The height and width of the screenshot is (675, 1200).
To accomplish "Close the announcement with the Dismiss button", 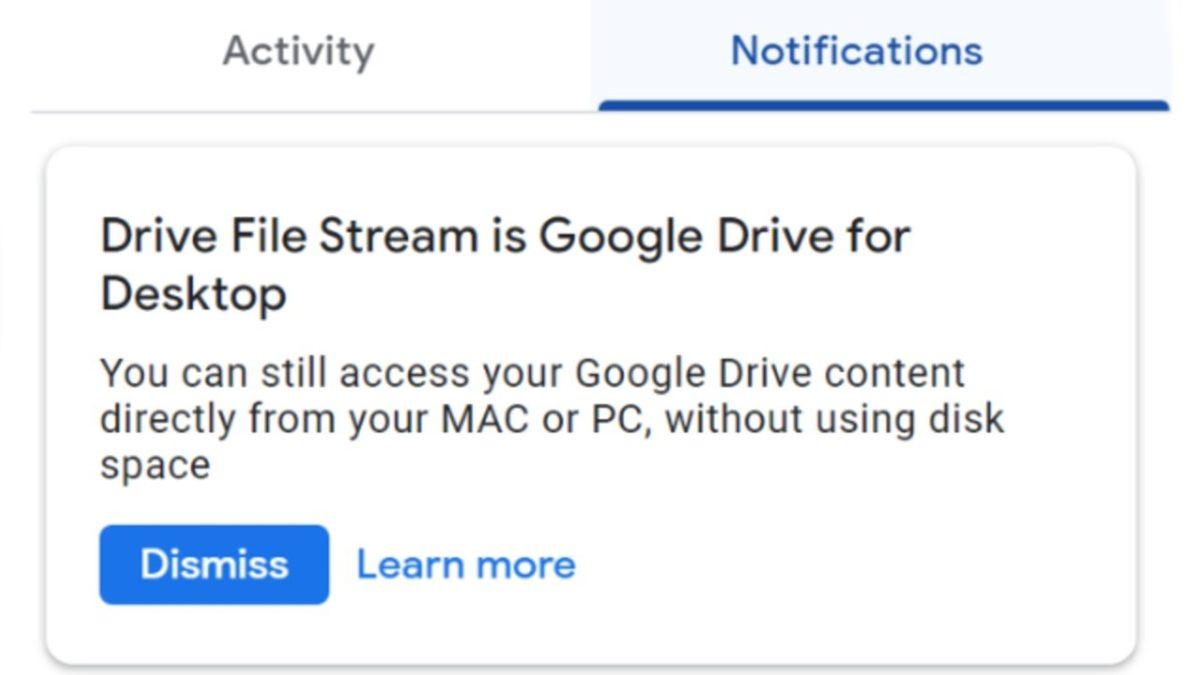I will click(213, 563).
